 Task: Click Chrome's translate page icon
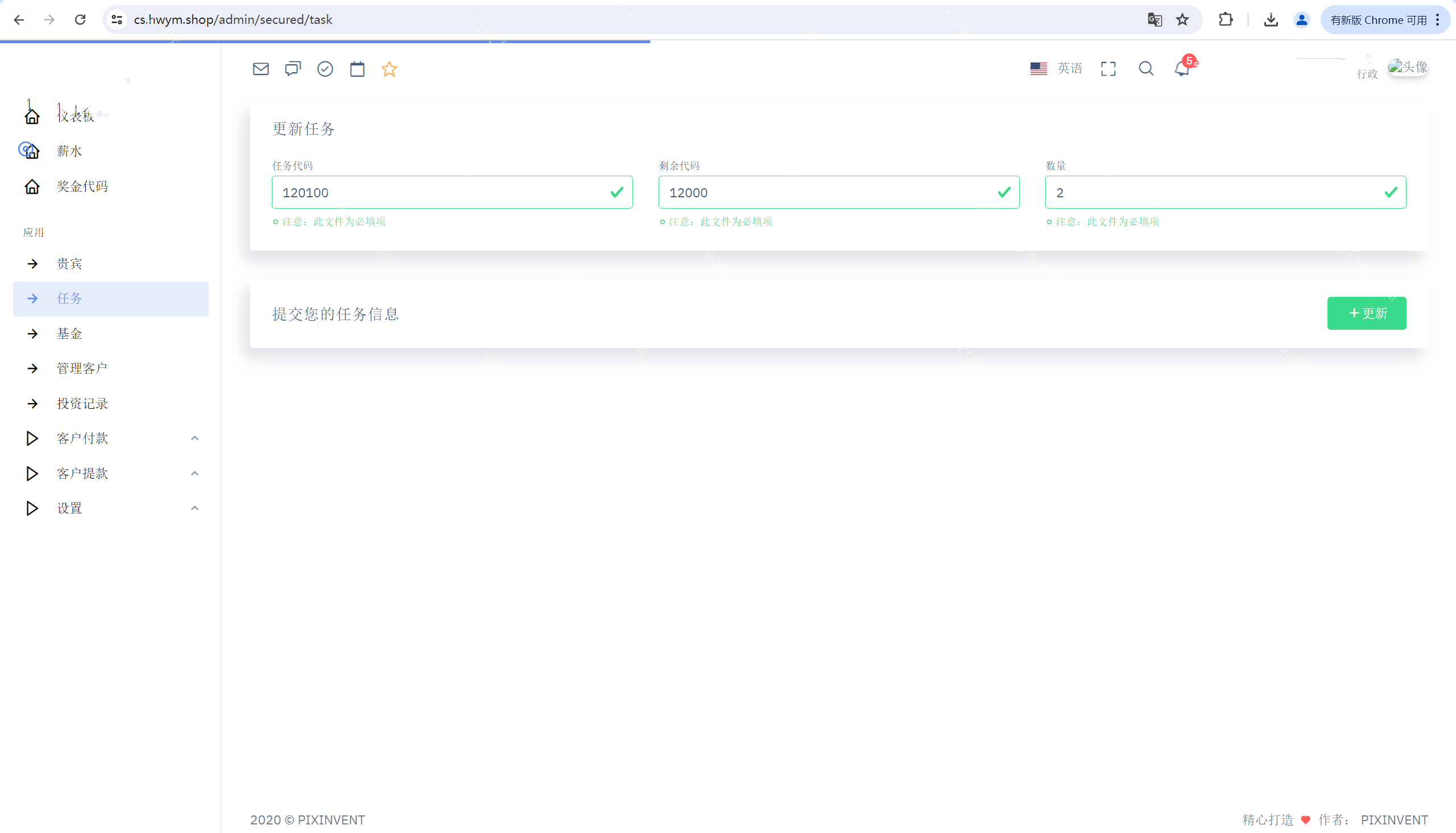point(1154,19)
